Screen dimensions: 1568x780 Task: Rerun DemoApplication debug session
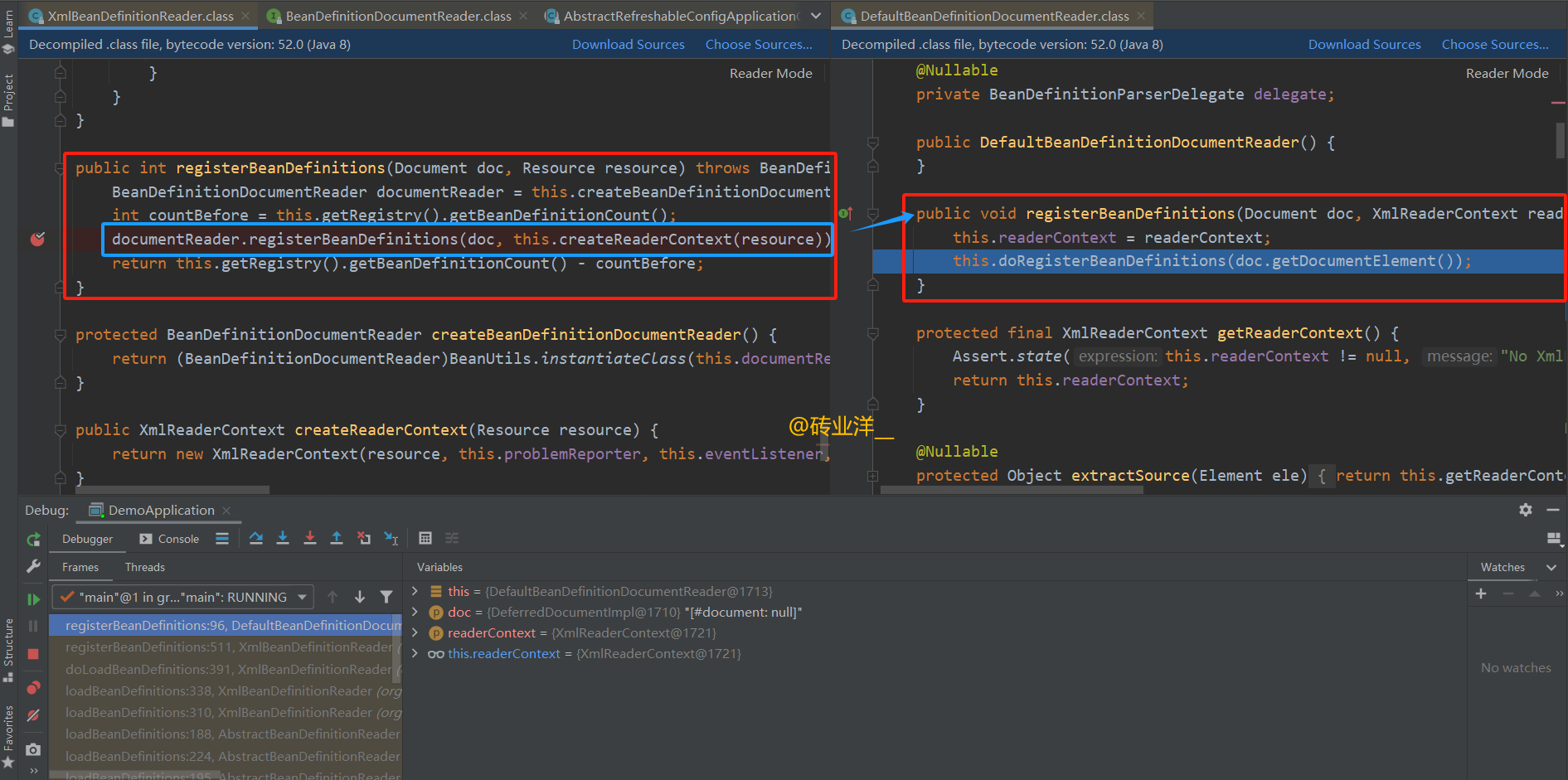point(33,540)
